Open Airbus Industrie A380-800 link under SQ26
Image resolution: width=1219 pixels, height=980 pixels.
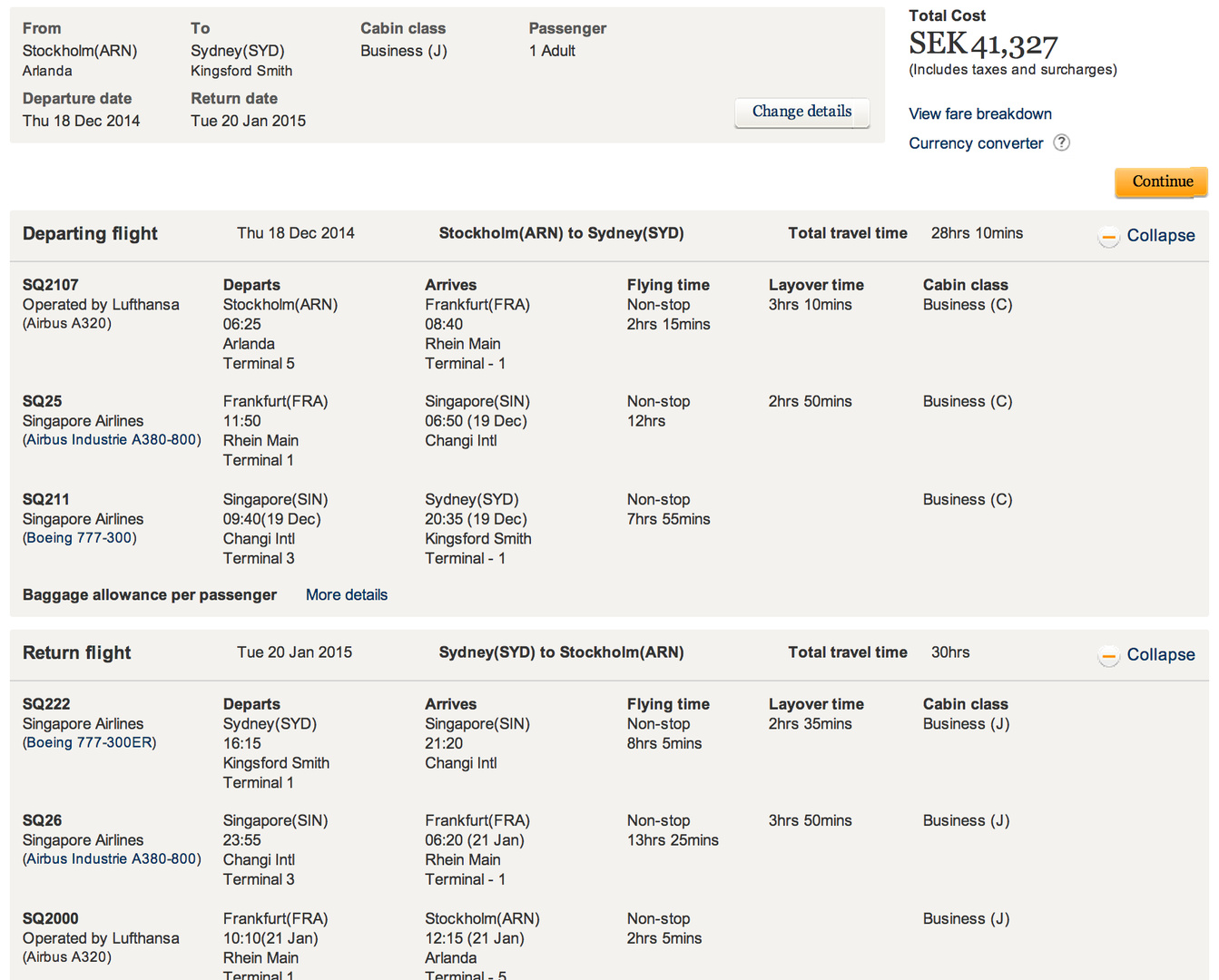pyautogui.click(x=113, y=859)
